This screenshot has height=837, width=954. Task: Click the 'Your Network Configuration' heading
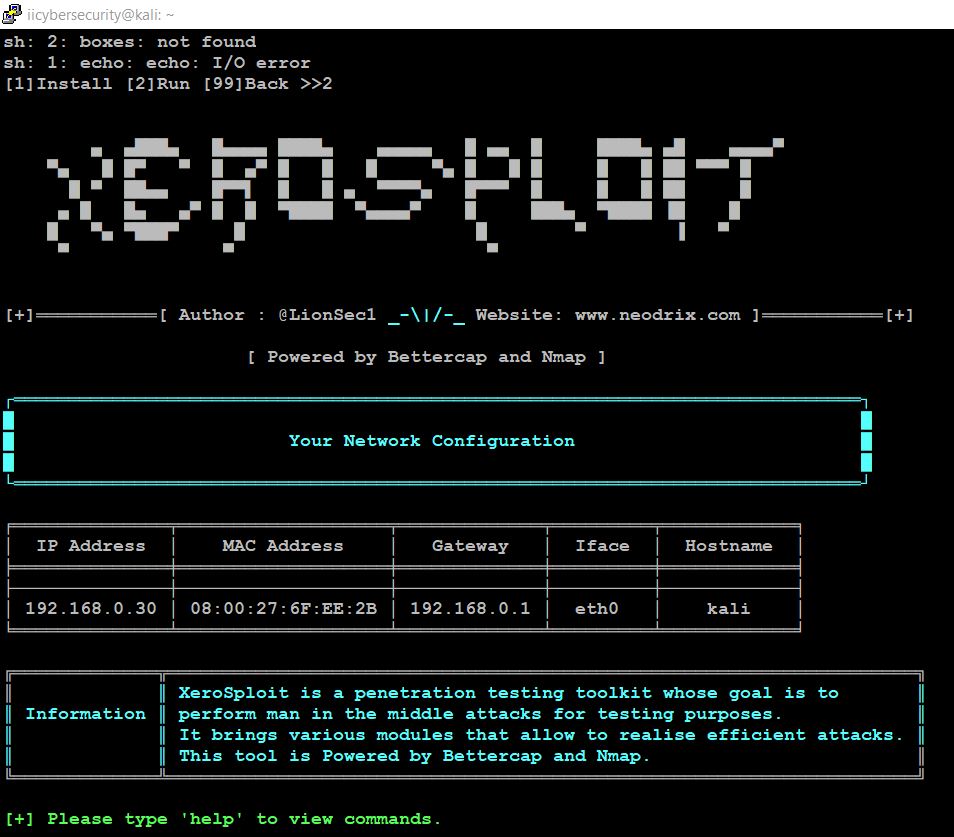click(x=431, y=441)
